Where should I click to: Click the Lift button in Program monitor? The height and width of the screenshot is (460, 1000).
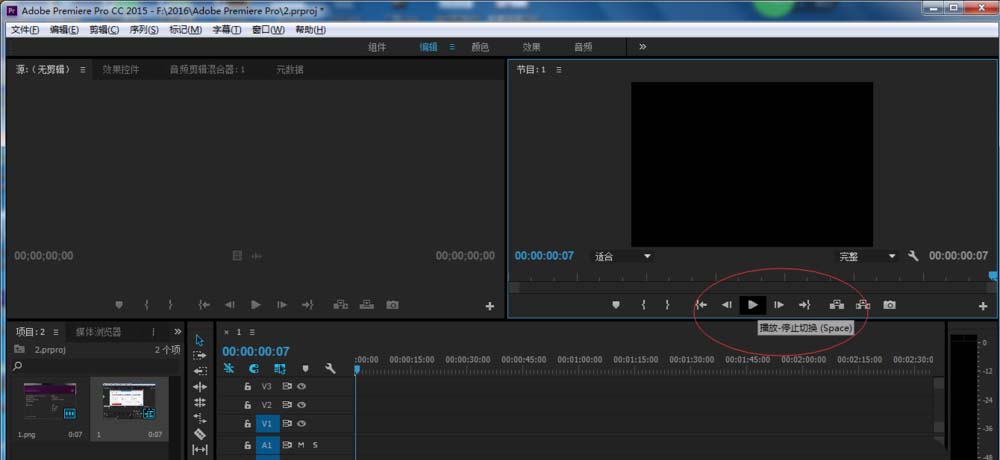837,305
